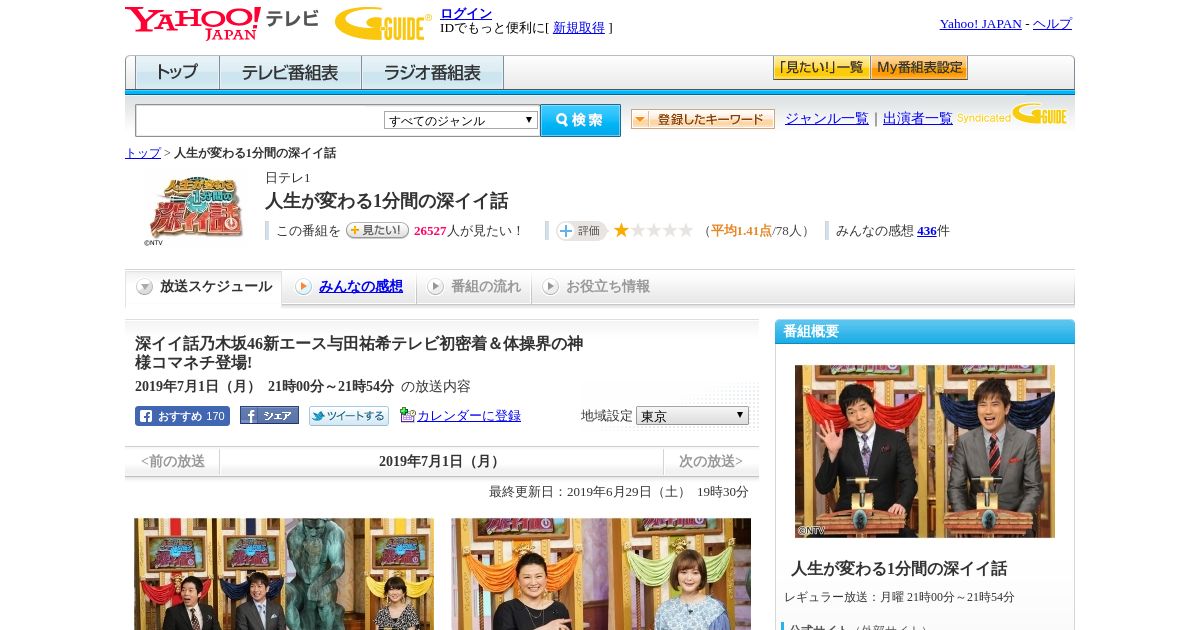This screenshot has height=630, width=1200.
Task: Select the ラジオ番組表 tab
Action: point(432,73)
